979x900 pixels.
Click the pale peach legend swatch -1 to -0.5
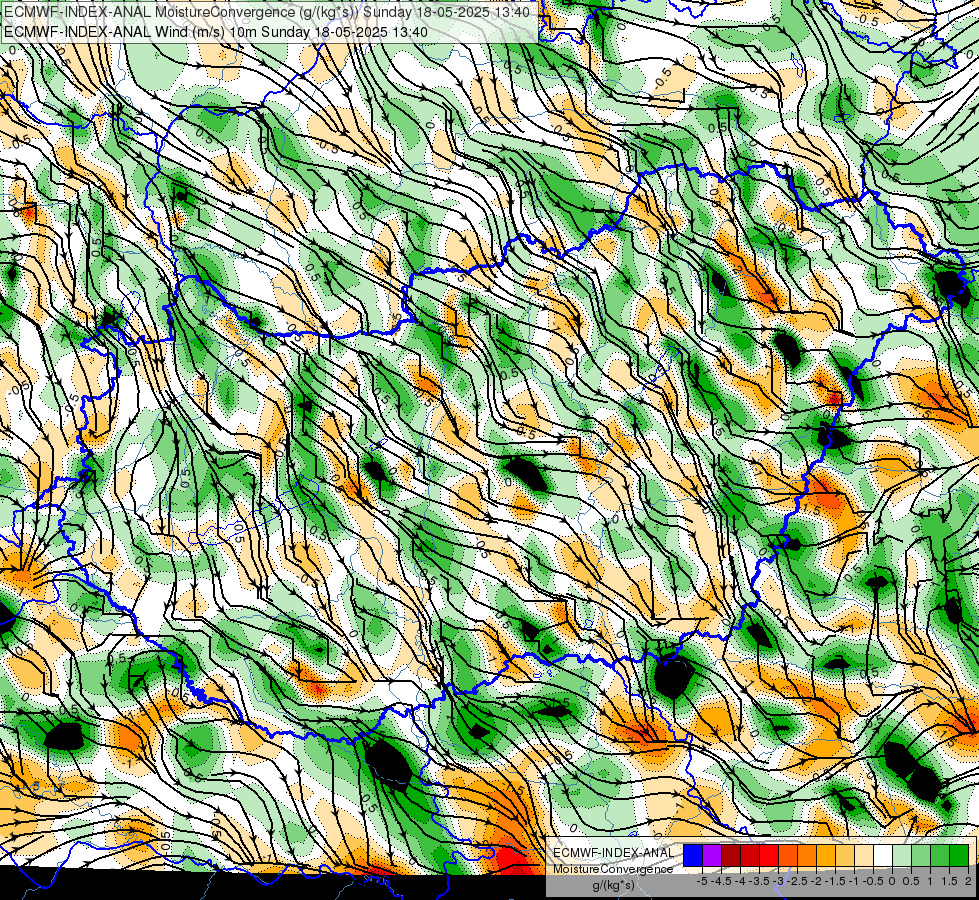click(x=864, y=856)
